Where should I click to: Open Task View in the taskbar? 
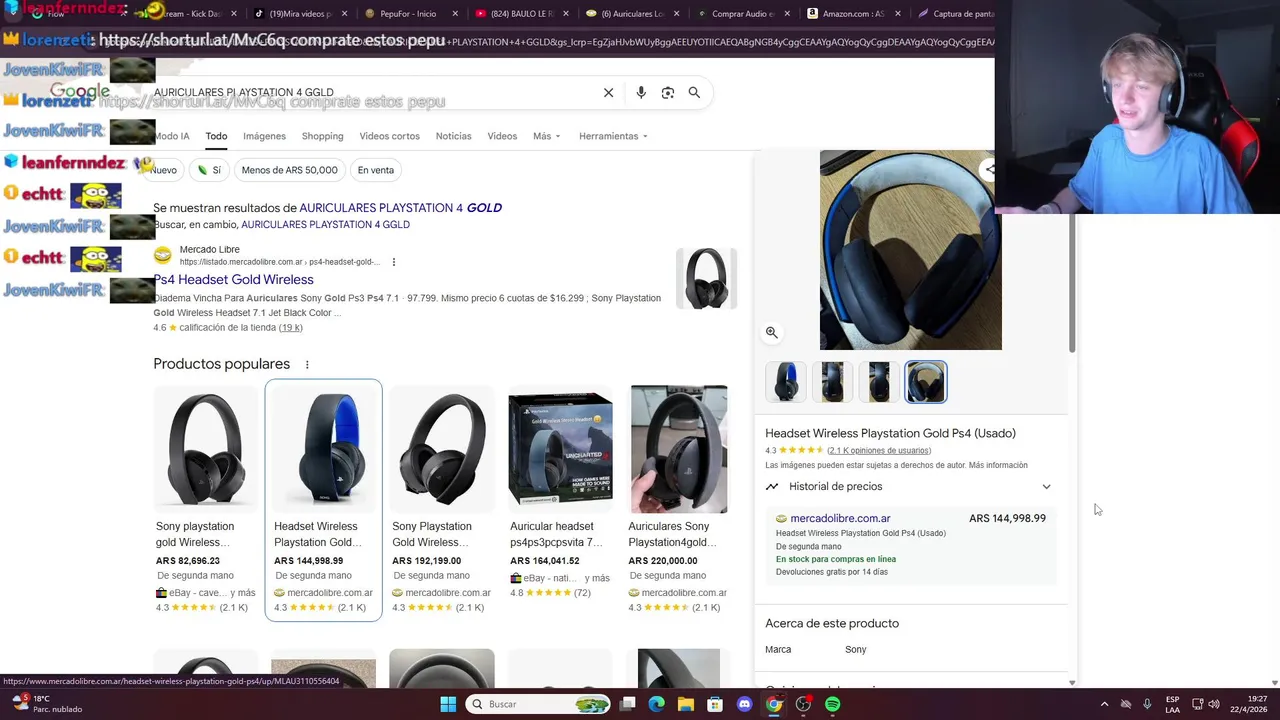tap(628, 704)
